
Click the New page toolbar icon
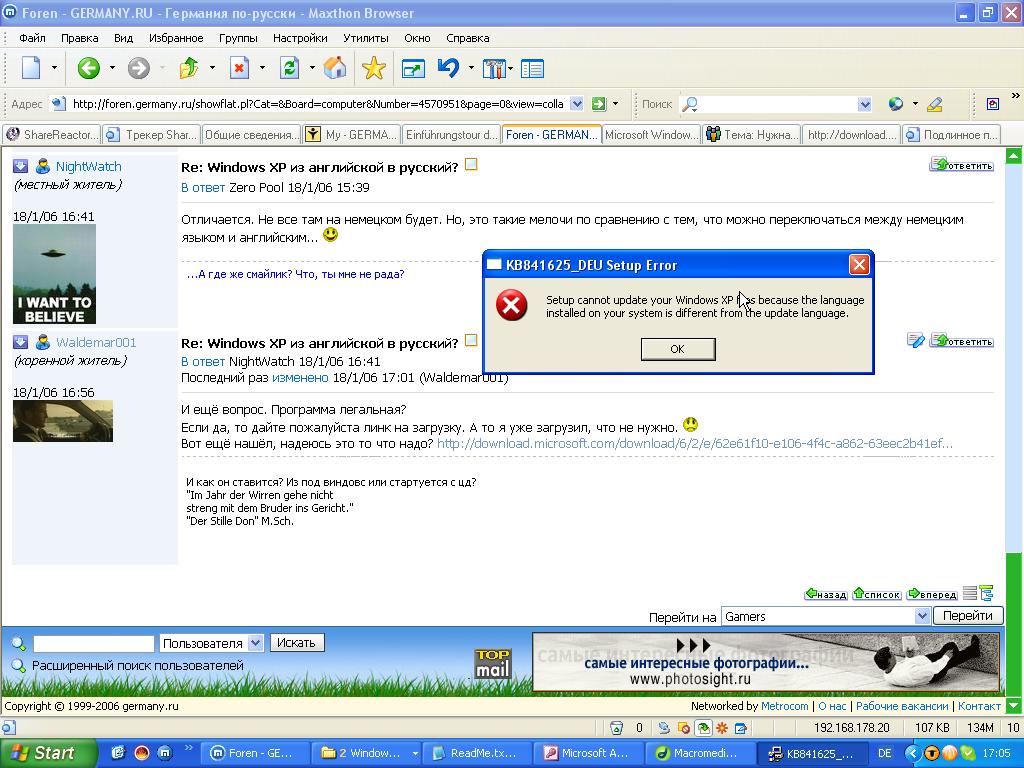click(x=31, y=67)
